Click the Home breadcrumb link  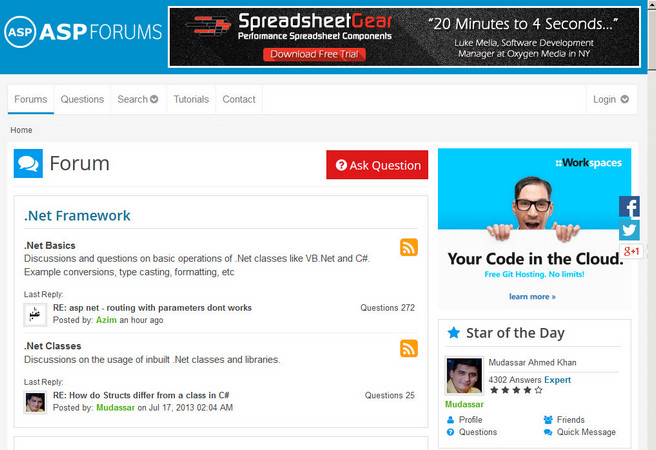click(x=21, y=130)
